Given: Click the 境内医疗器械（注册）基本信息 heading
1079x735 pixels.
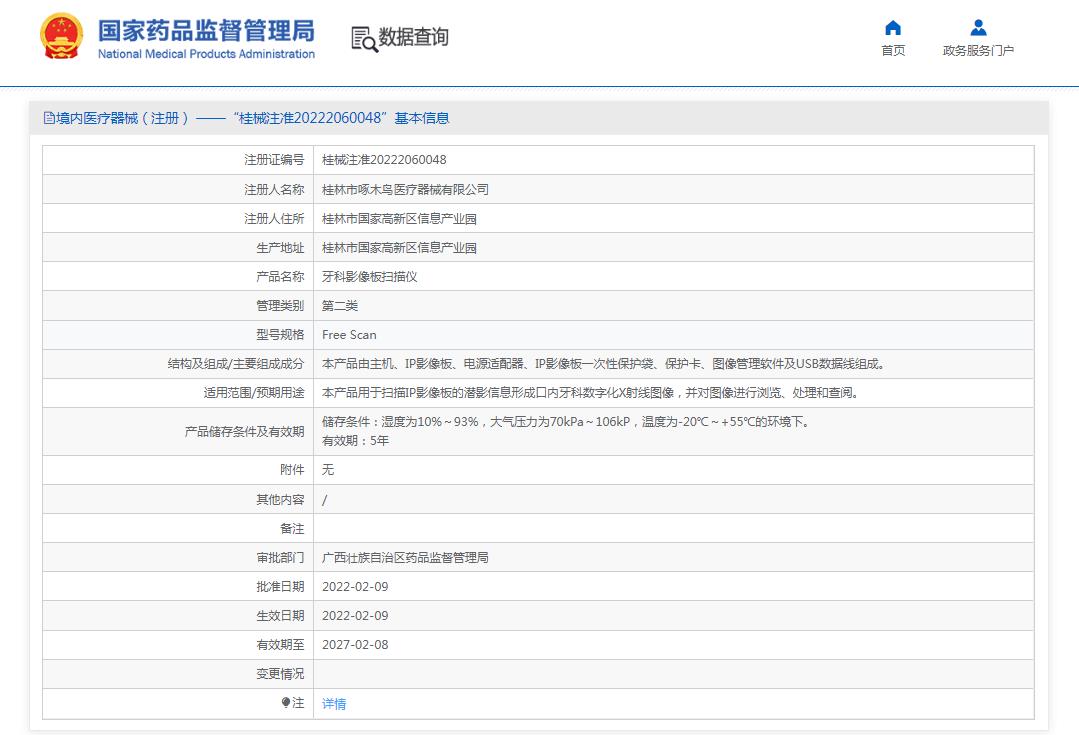Looking at the screenshot, I should click(x=246, y=118).
